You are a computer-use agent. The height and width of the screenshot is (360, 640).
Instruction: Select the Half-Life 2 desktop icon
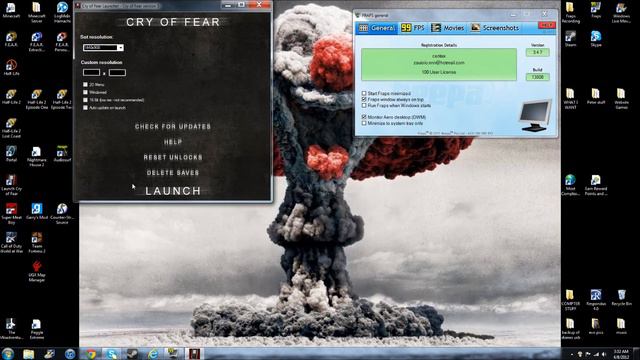pyautogui.click(x=11, y=97)
